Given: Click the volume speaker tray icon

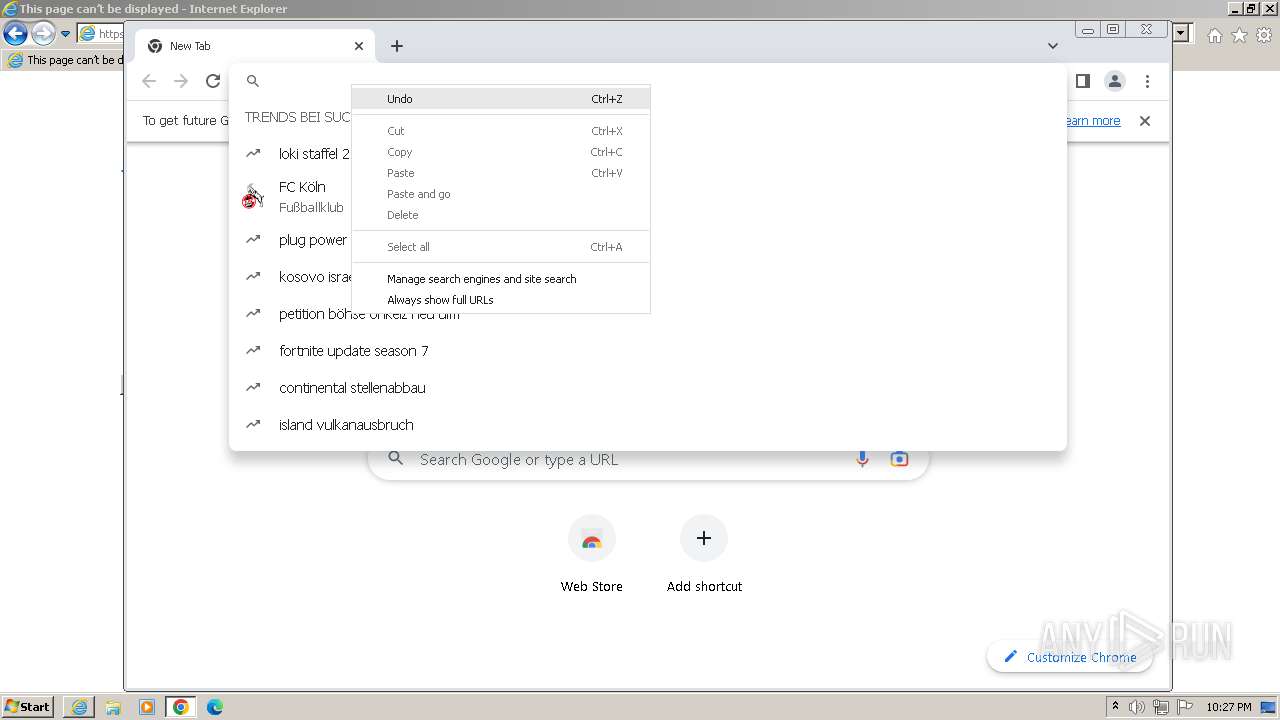Looking at the screenshot, I should pyautogui.click(x=1137, y=707).
